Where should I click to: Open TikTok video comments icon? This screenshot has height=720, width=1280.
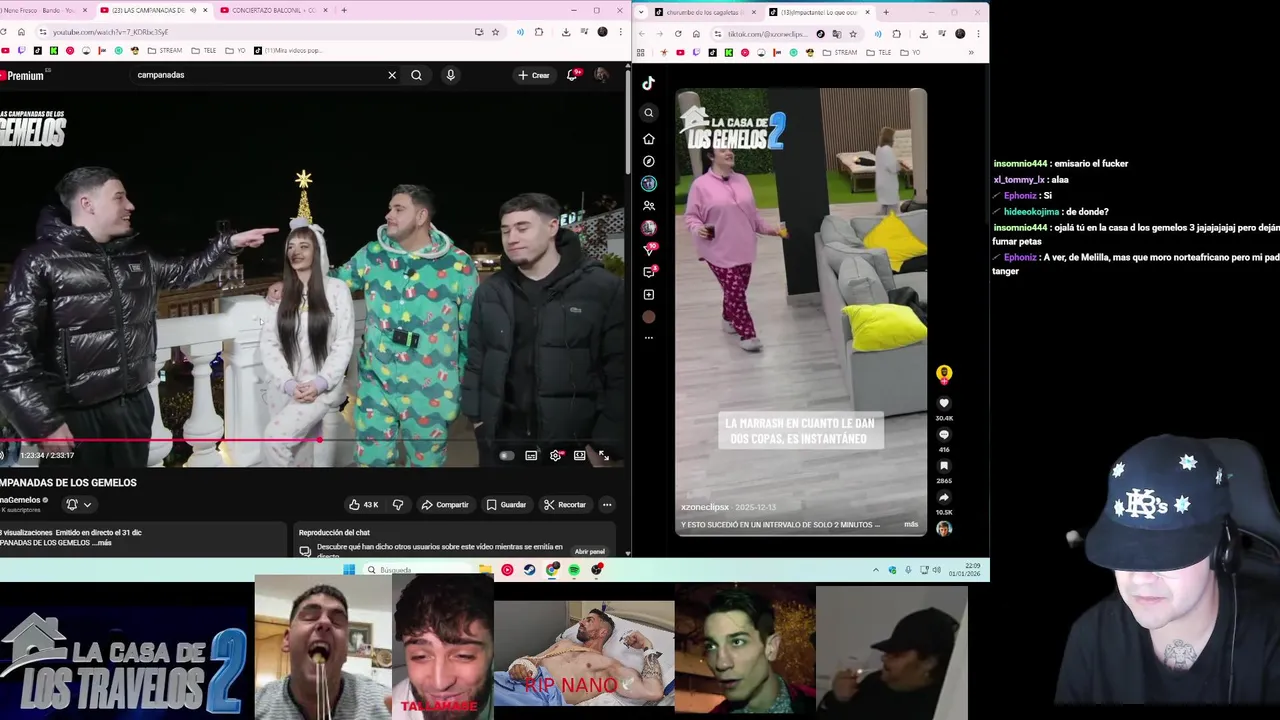click(x=943, y=435)
